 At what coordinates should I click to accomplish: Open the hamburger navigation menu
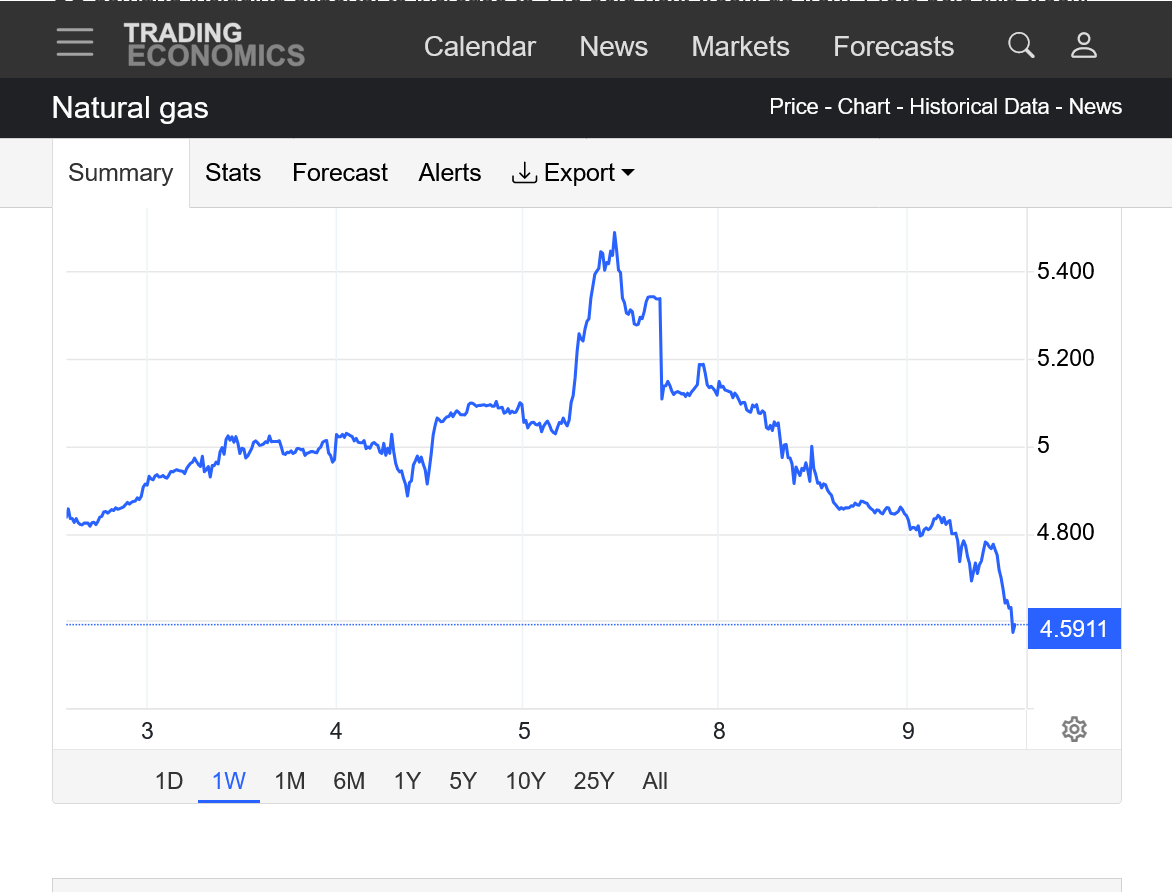pos(75,43)
